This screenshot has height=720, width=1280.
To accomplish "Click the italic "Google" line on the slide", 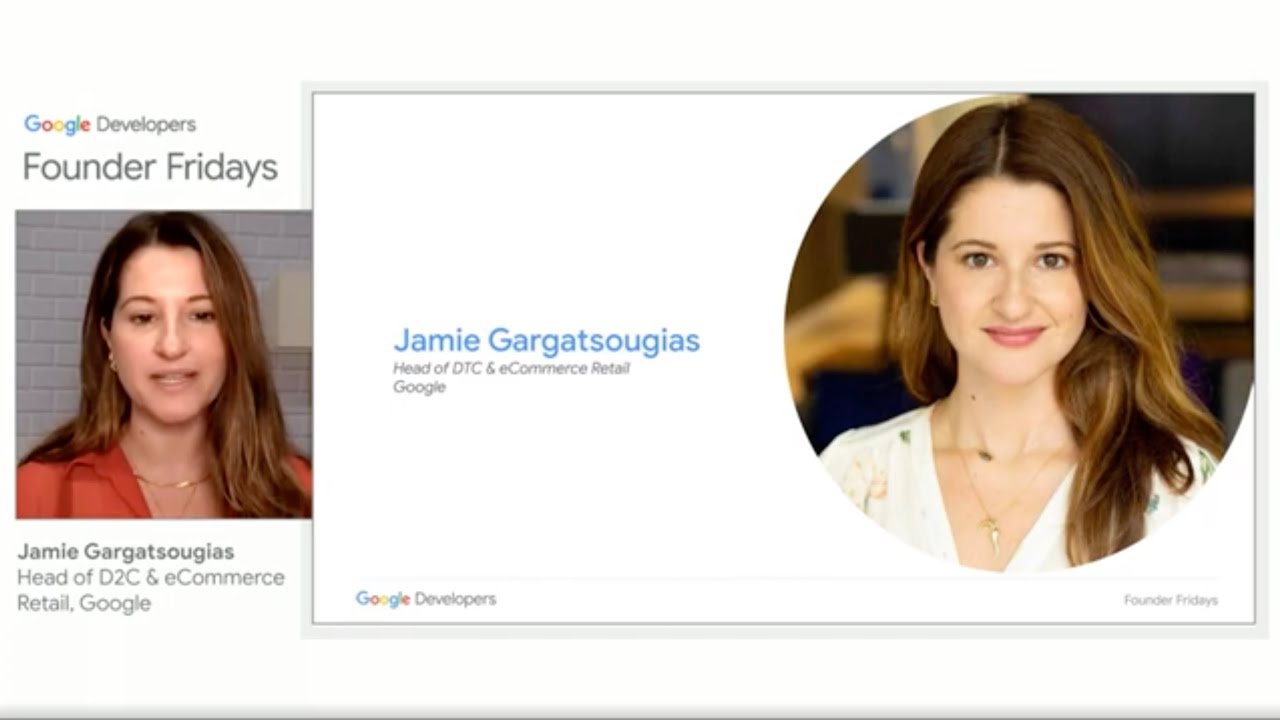I will (419, 387).
